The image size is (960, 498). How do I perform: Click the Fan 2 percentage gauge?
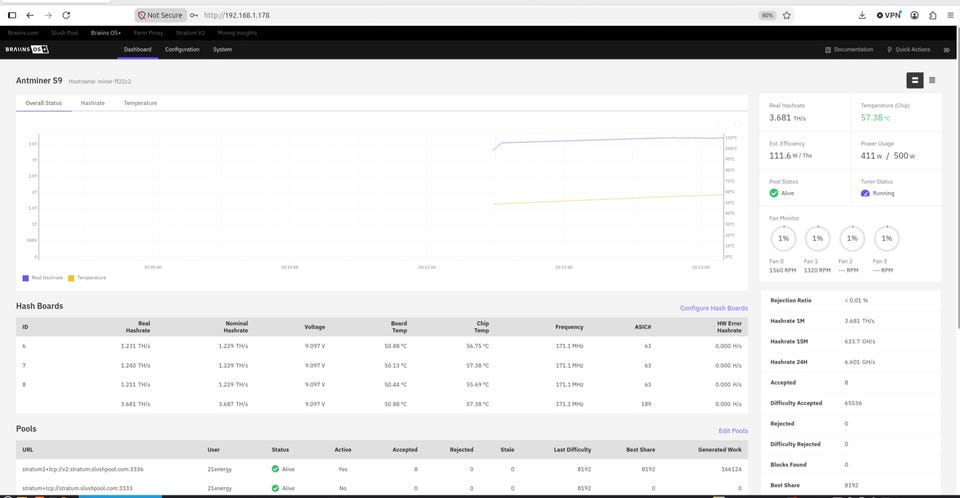tap(852, 238)
